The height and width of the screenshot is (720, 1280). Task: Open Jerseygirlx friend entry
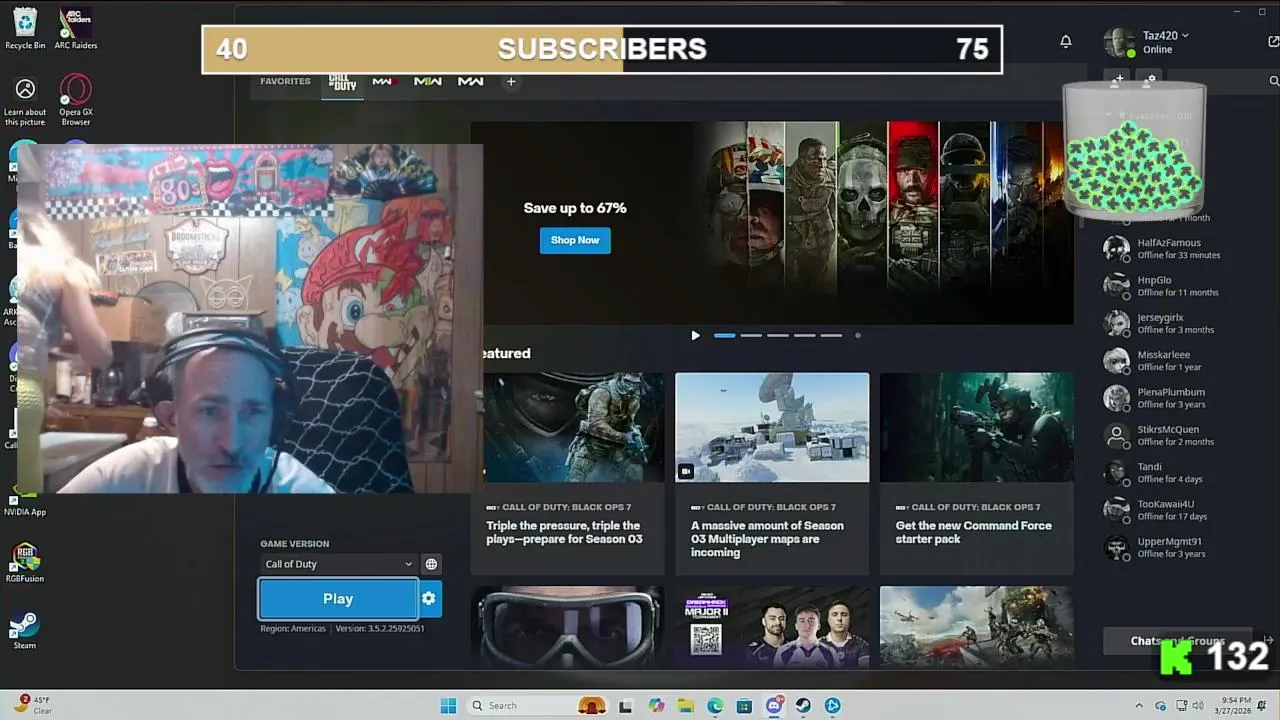(1176, 323)
